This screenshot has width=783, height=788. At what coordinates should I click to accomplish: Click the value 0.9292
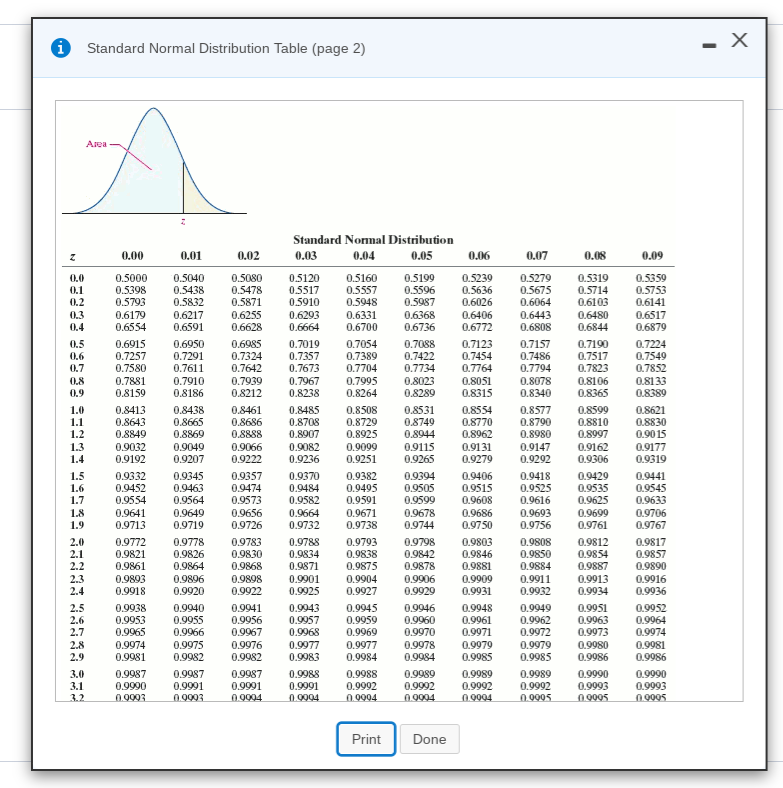tap(535, 459)
